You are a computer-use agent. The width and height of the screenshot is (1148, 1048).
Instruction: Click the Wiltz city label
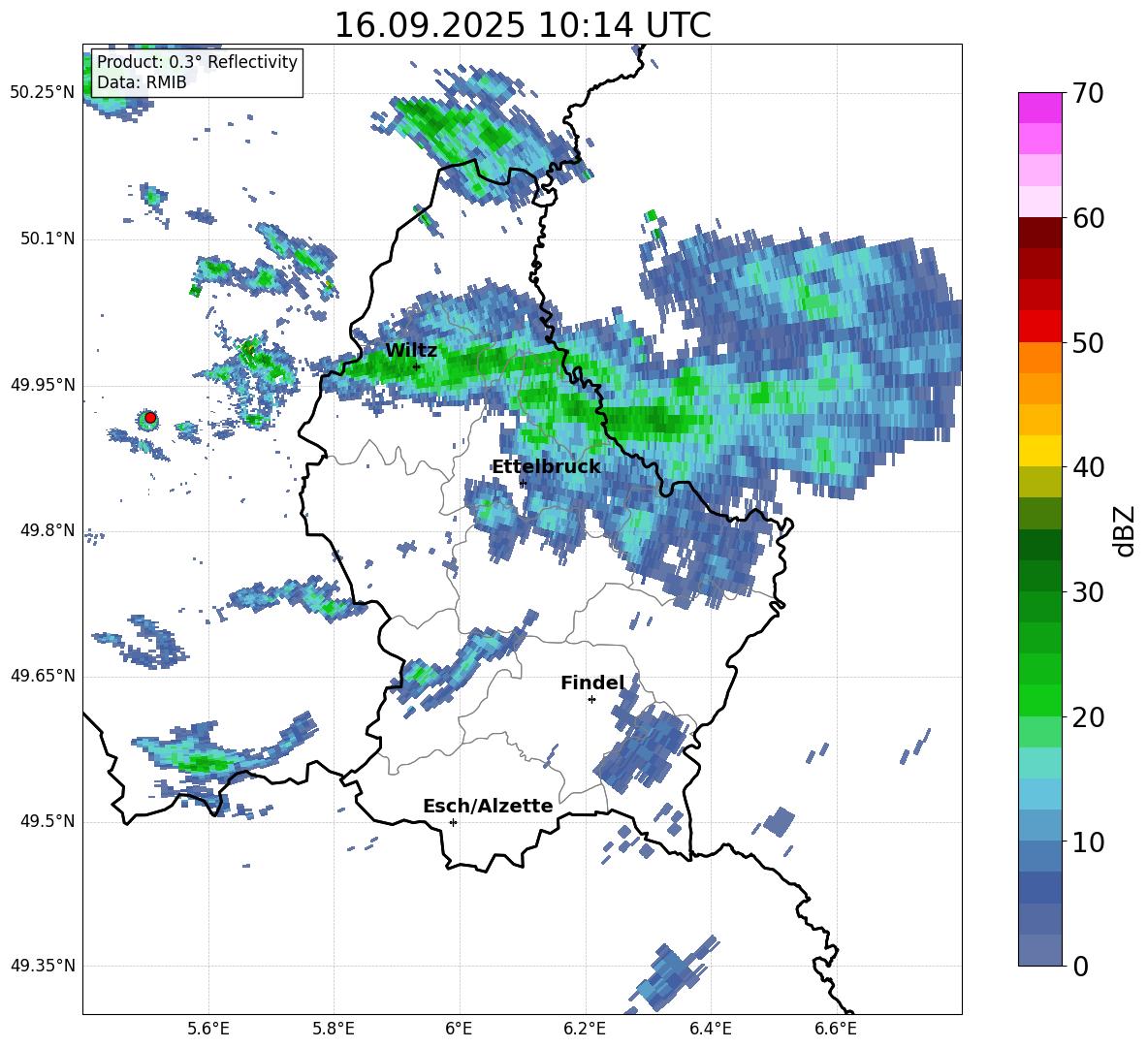point(411,351)
